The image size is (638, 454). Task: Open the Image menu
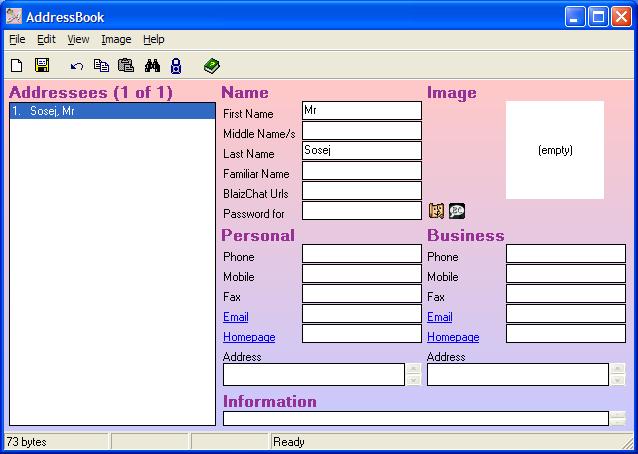116,39
